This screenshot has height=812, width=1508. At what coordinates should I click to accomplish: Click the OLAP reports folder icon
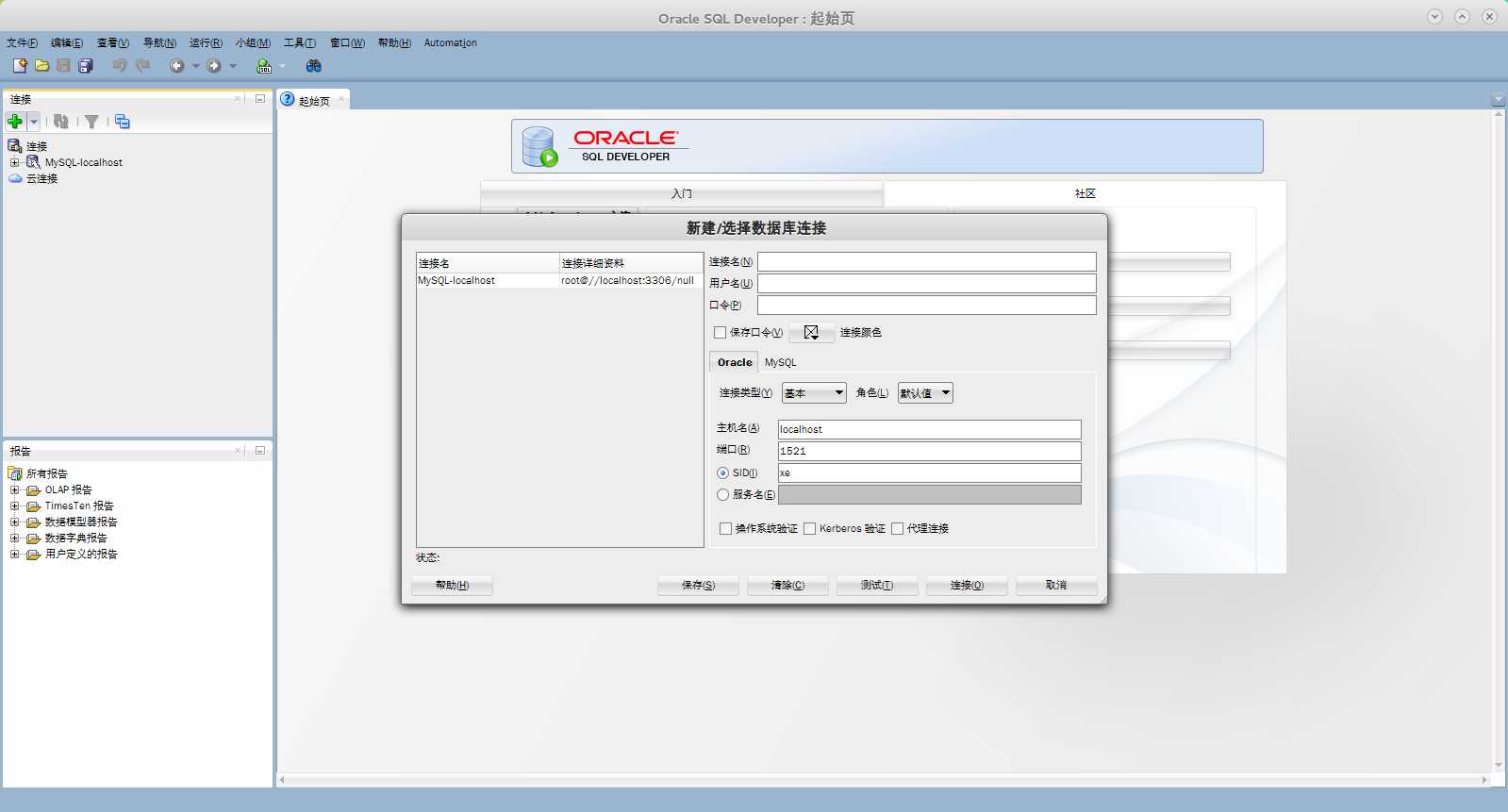coord(34,490)
